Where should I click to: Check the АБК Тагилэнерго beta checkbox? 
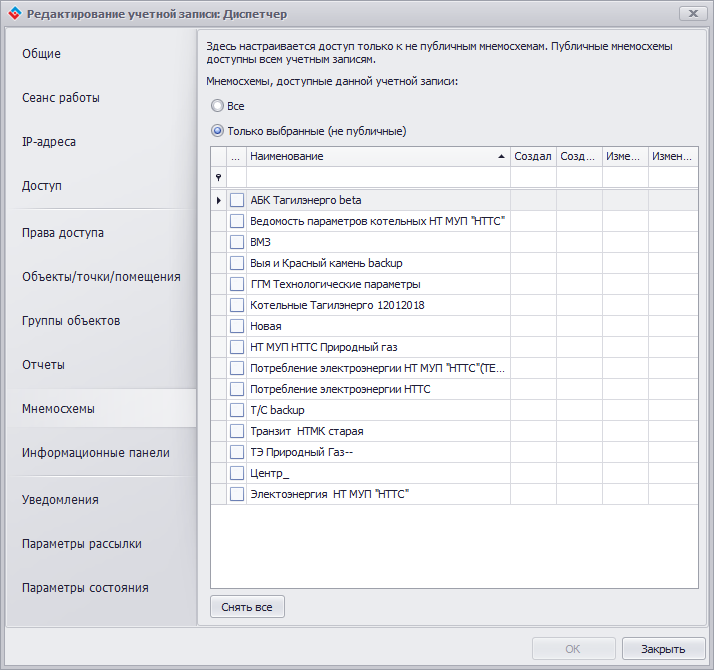coord(237,200)
